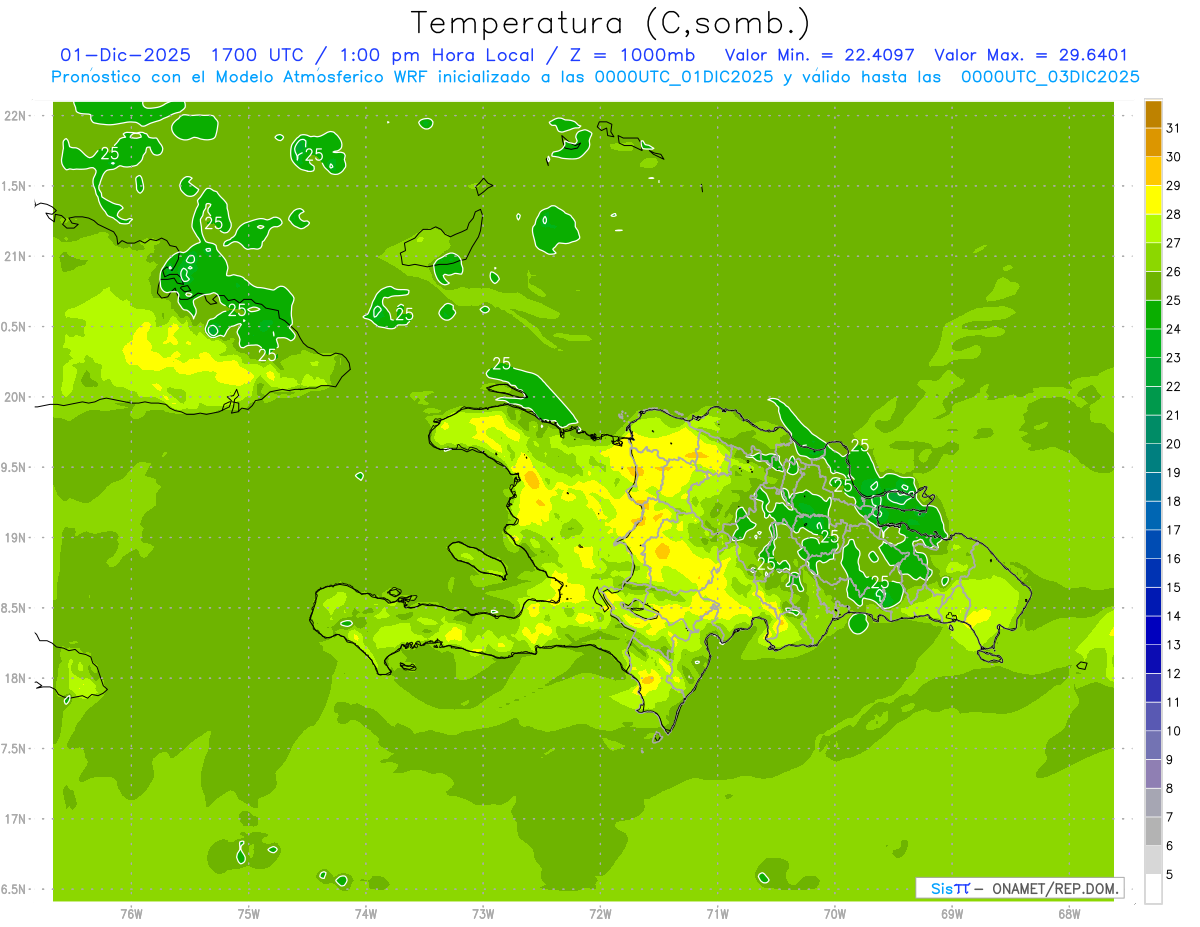Click "Valor Min. = 22.4097"

click(x=819, y=55)
